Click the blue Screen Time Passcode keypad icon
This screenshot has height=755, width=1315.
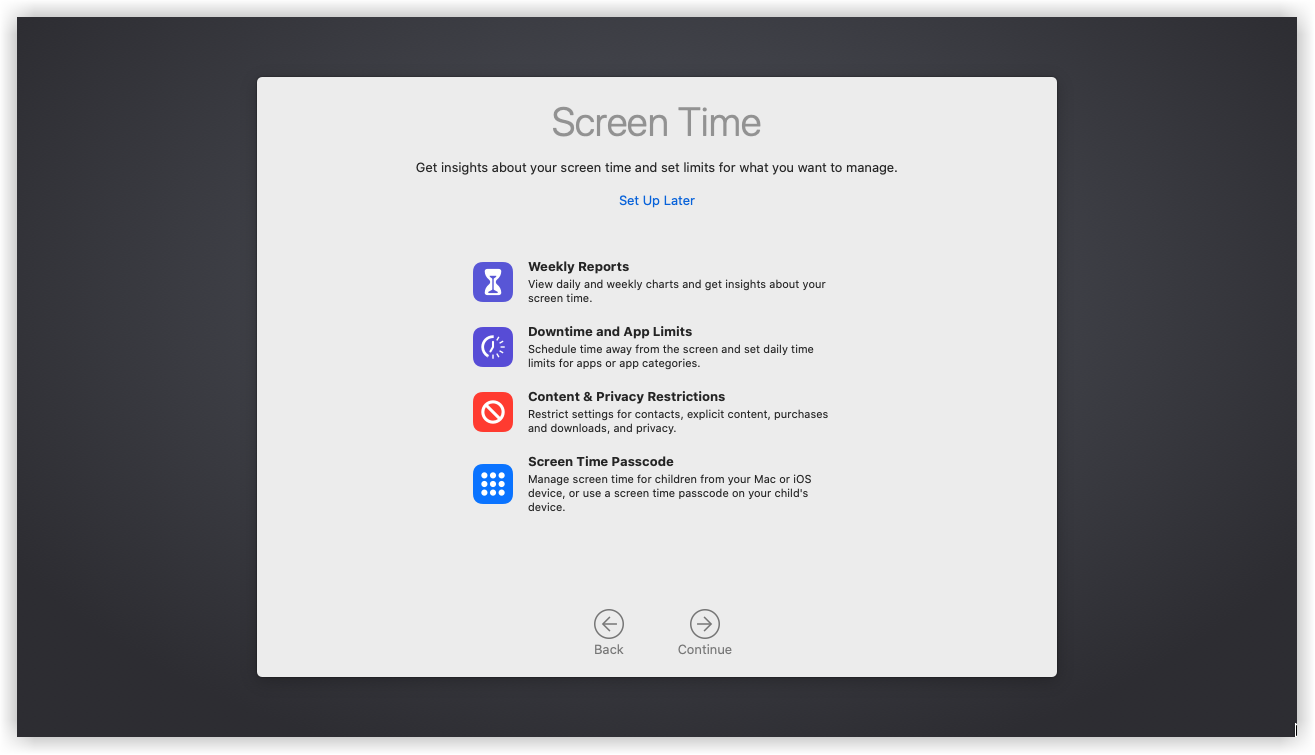pyautogui.click(x=493, y=484)
